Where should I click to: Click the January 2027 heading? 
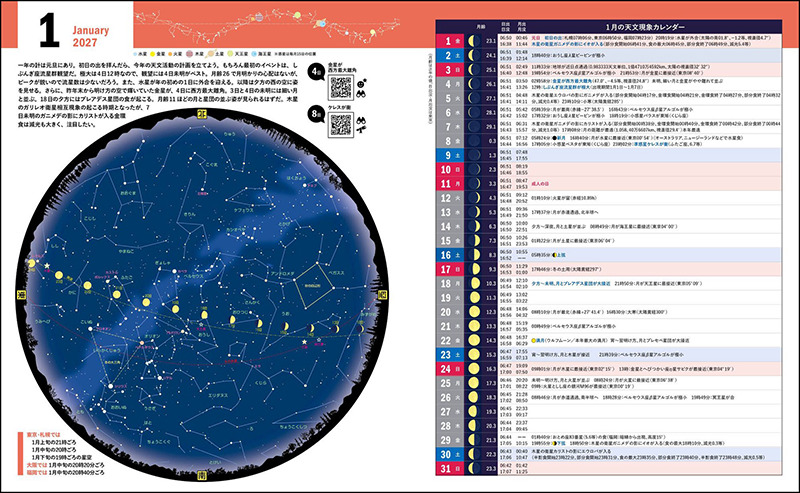tap(90, 36)
